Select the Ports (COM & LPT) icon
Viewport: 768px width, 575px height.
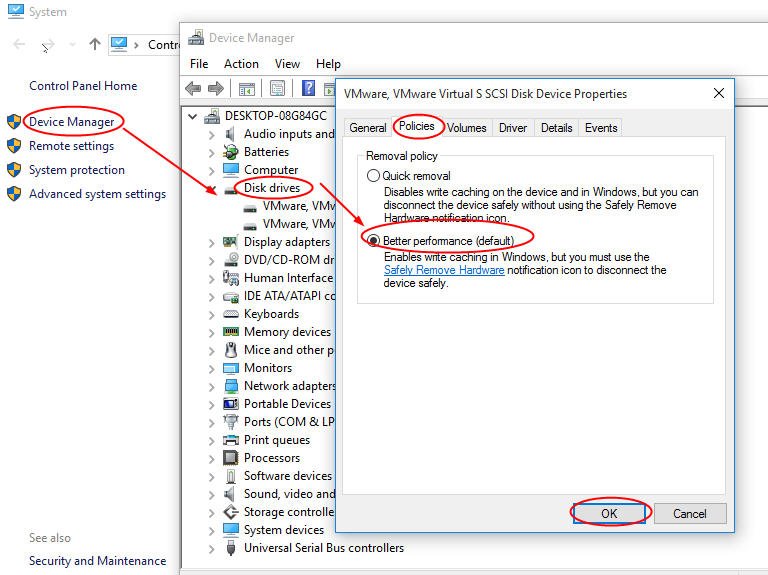point(231,421)
